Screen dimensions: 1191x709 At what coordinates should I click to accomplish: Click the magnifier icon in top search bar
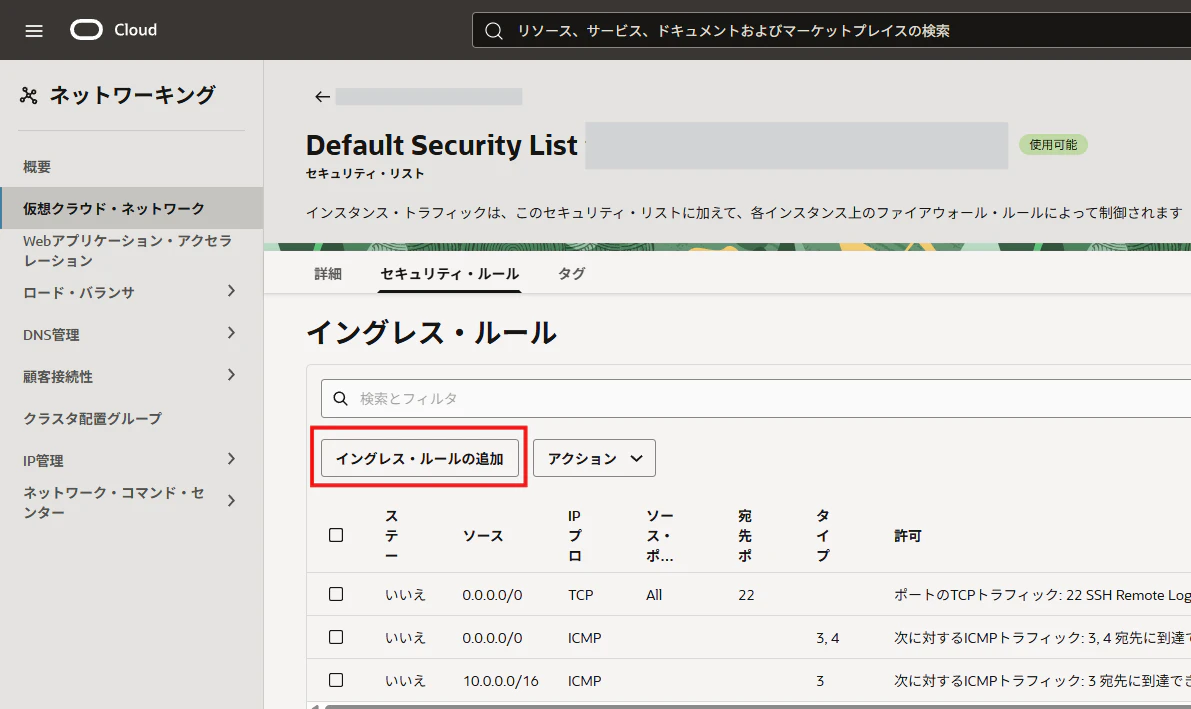(494, 30)
